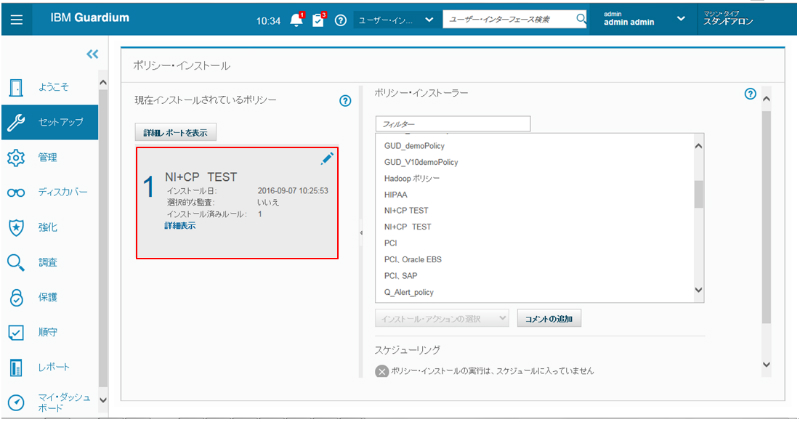Click the 保護 lock icon
800x422 pixels.
(x=16, y=297)
